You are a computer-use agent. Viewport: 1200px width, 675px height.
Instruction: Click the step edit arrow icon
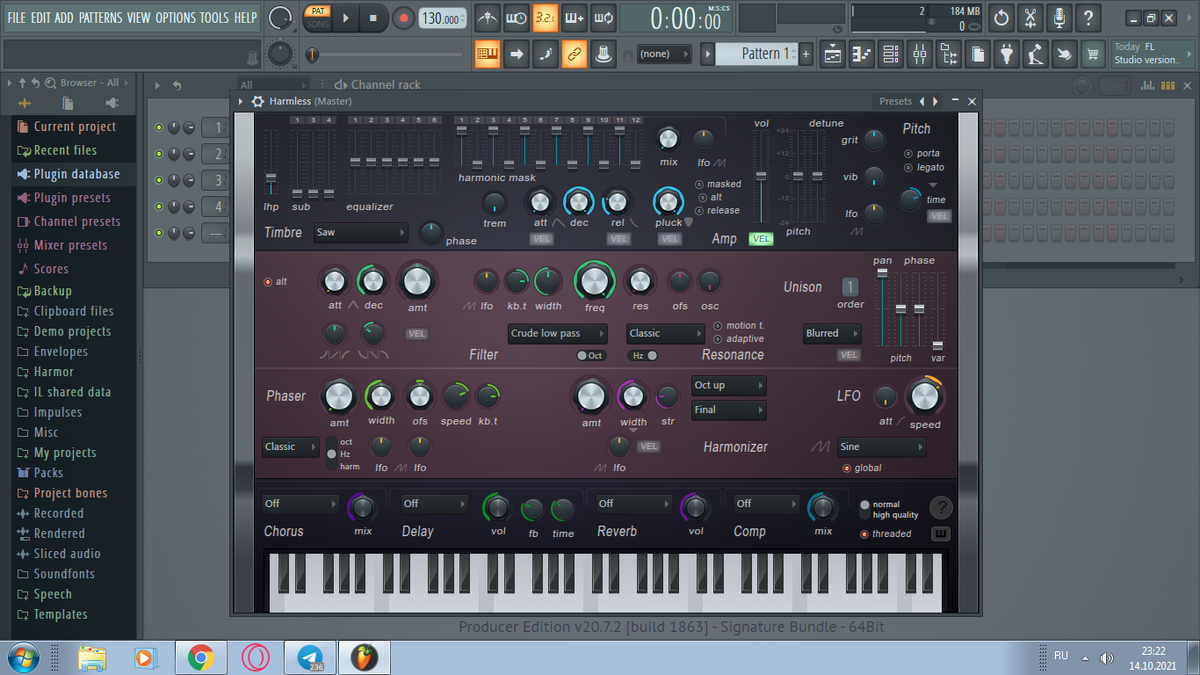(517, 54)
